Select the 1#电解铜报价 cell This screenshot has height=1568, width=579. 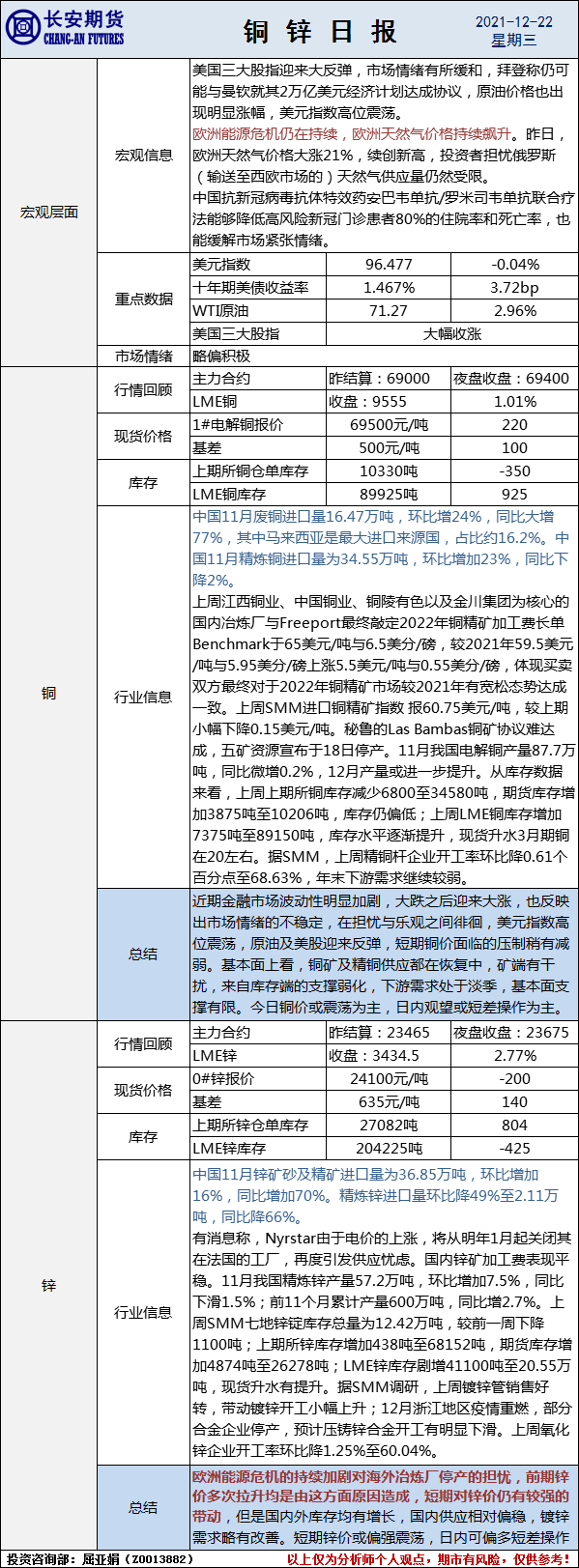click(x=258, y=425)
